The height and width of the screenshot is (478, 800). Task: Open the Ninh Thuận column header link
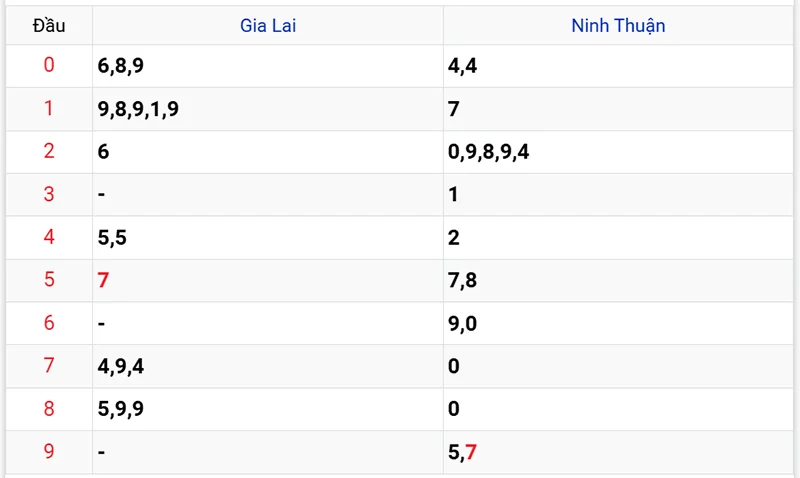pyautogui.click(x=618, y=26)
